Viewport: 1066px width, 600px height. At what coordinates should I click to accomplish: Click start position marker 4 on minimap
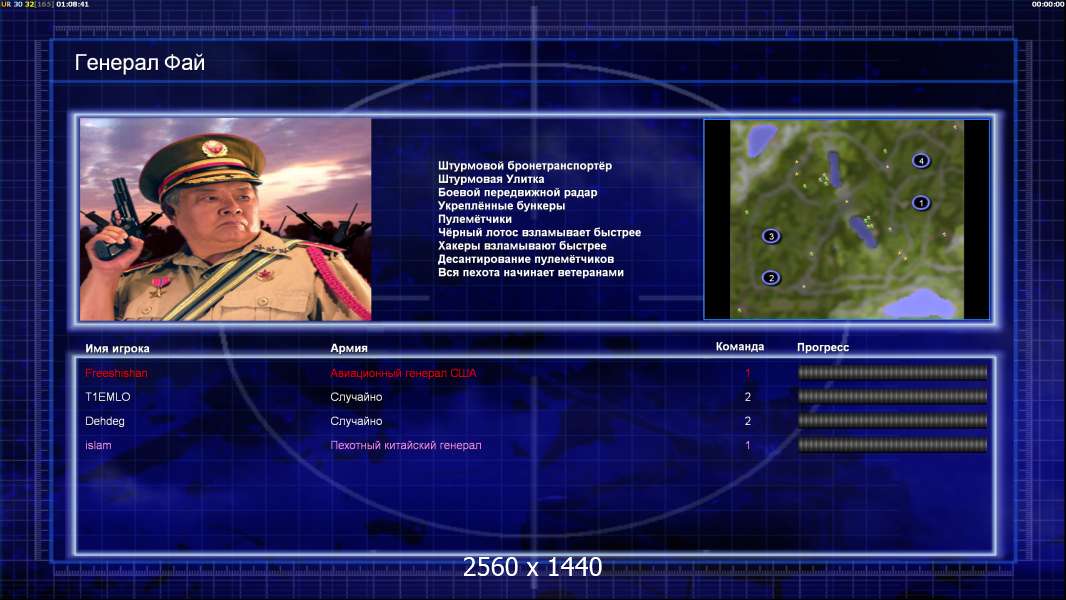click(921, 161)
